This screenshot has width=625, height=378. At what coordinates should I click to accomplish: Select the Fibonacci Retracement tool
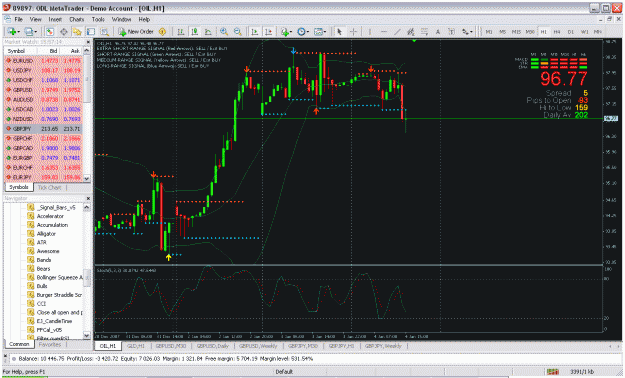click(424, 32)
